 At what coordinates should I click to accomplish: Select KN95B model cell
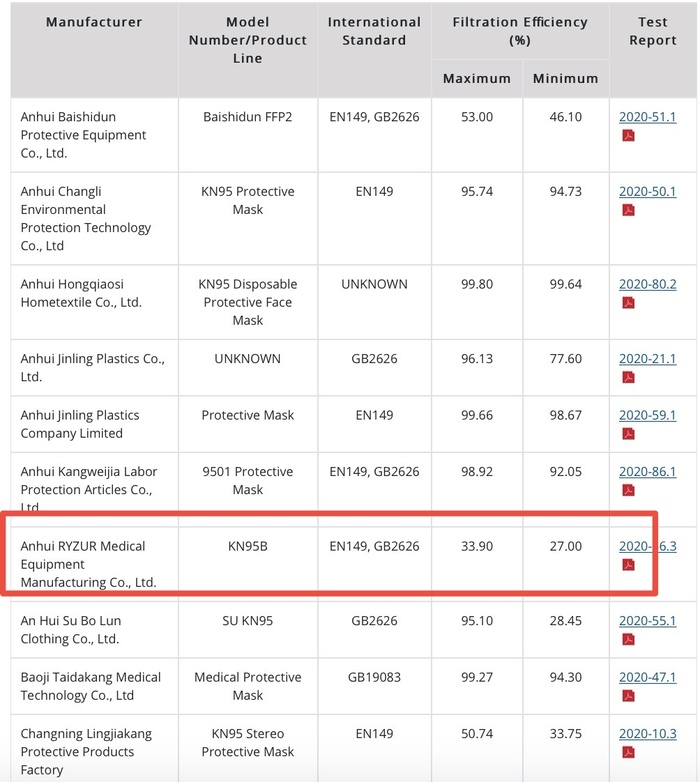[x=248, y=564]
